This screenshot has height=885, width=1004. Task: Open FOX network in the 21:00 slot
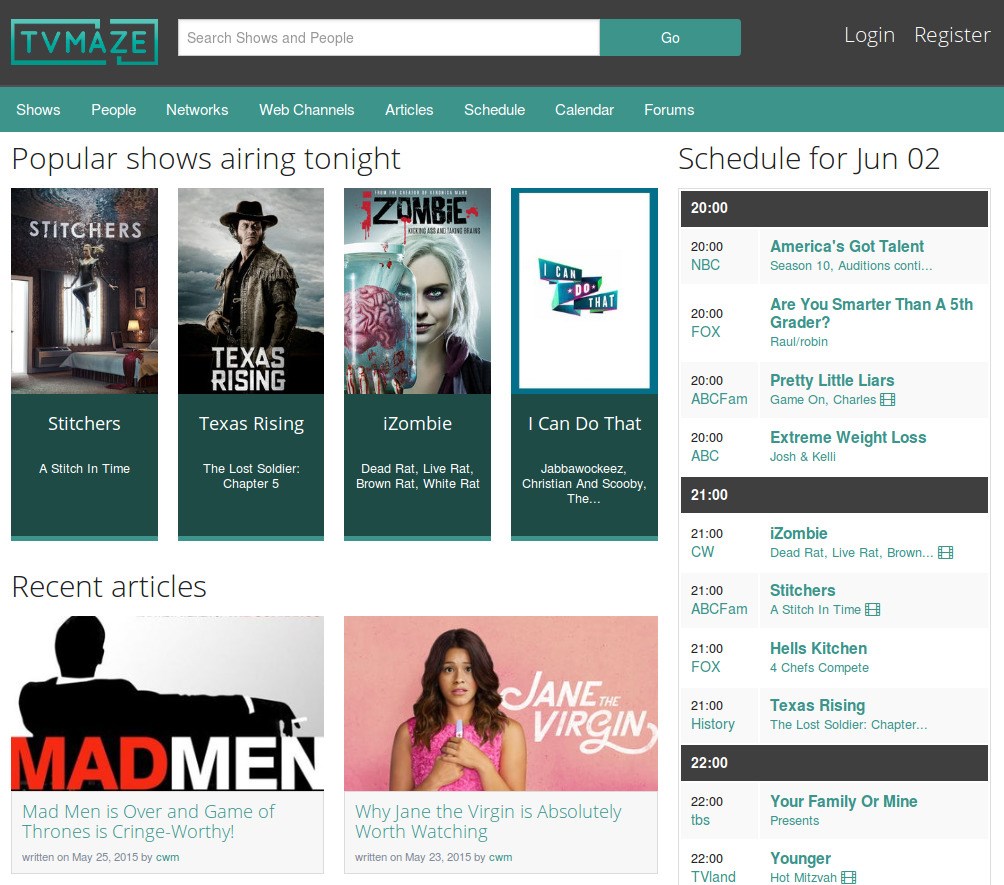pos(706,667)
